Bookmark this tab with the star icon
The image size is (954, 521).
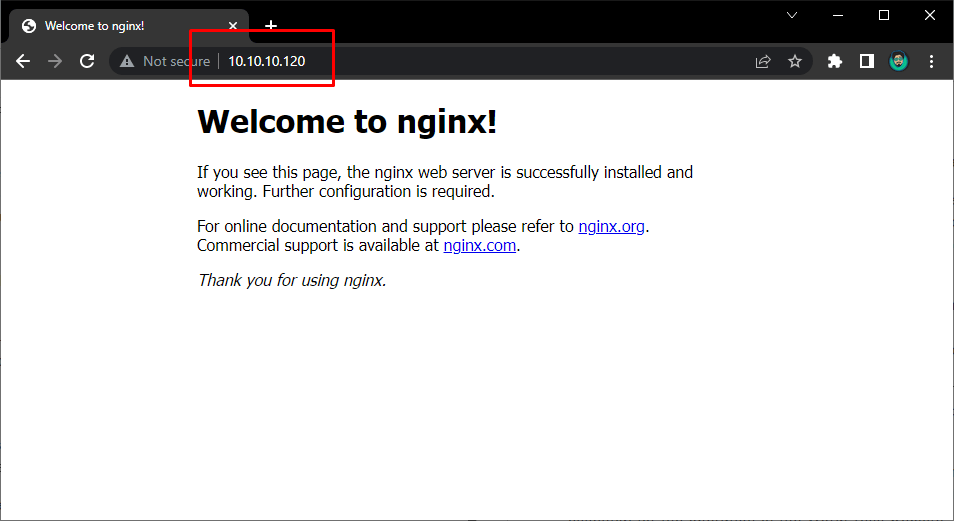pos(795,61)
